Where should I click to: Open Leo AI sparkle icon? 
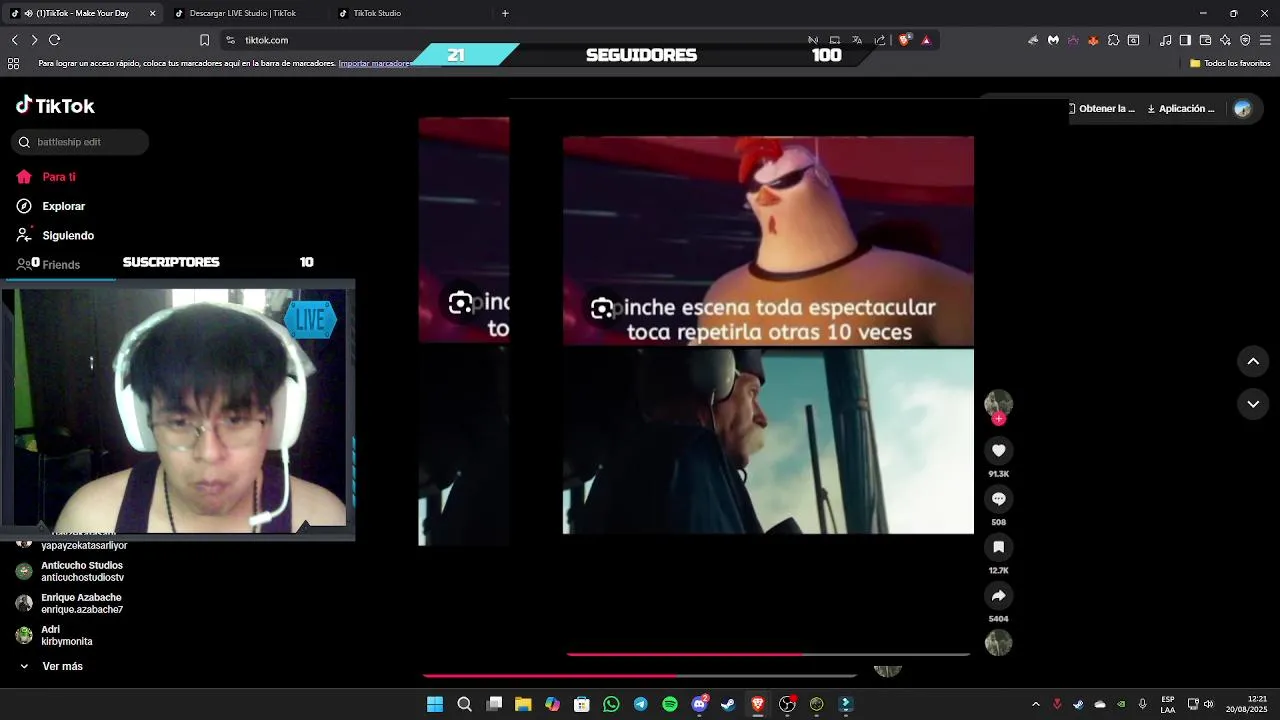click(x=1225, y=40)
